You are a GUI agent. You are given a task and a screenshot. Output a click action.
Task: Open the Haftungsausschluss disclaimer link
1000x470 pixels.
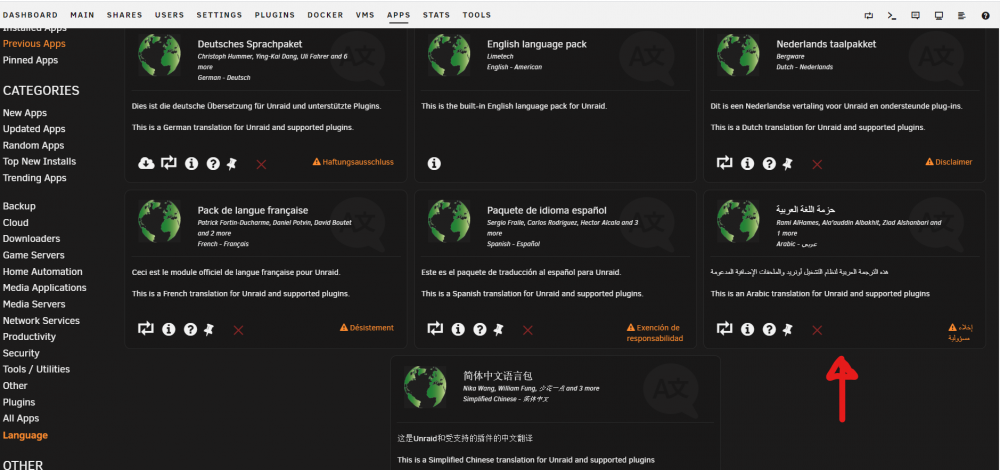pyautogui.click(x=353, y=162)
